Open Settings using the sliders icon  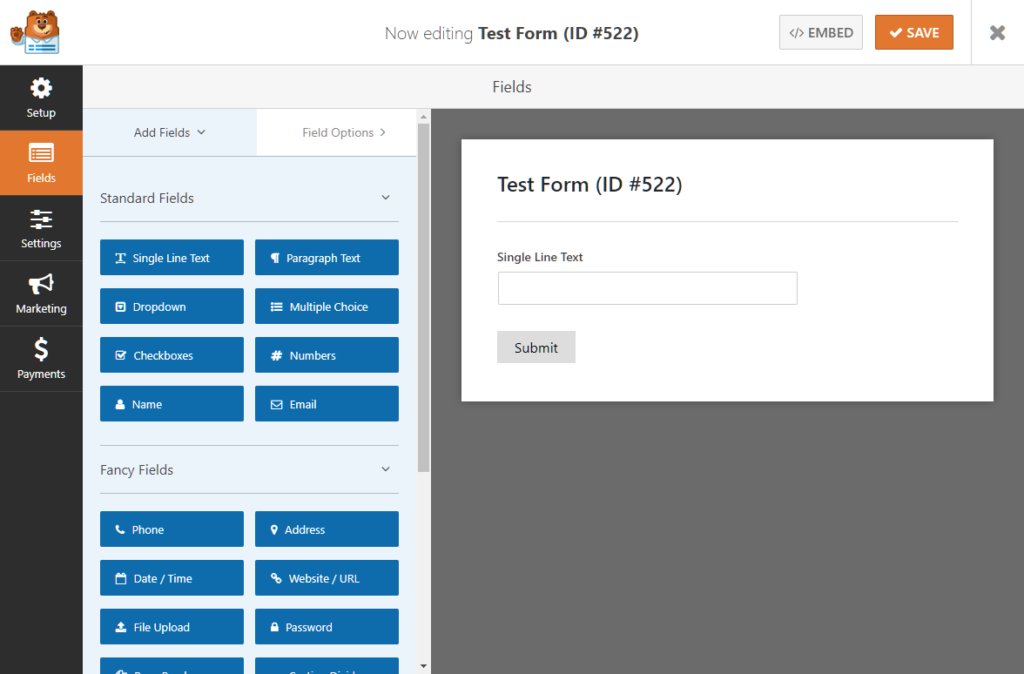point(41,222)
